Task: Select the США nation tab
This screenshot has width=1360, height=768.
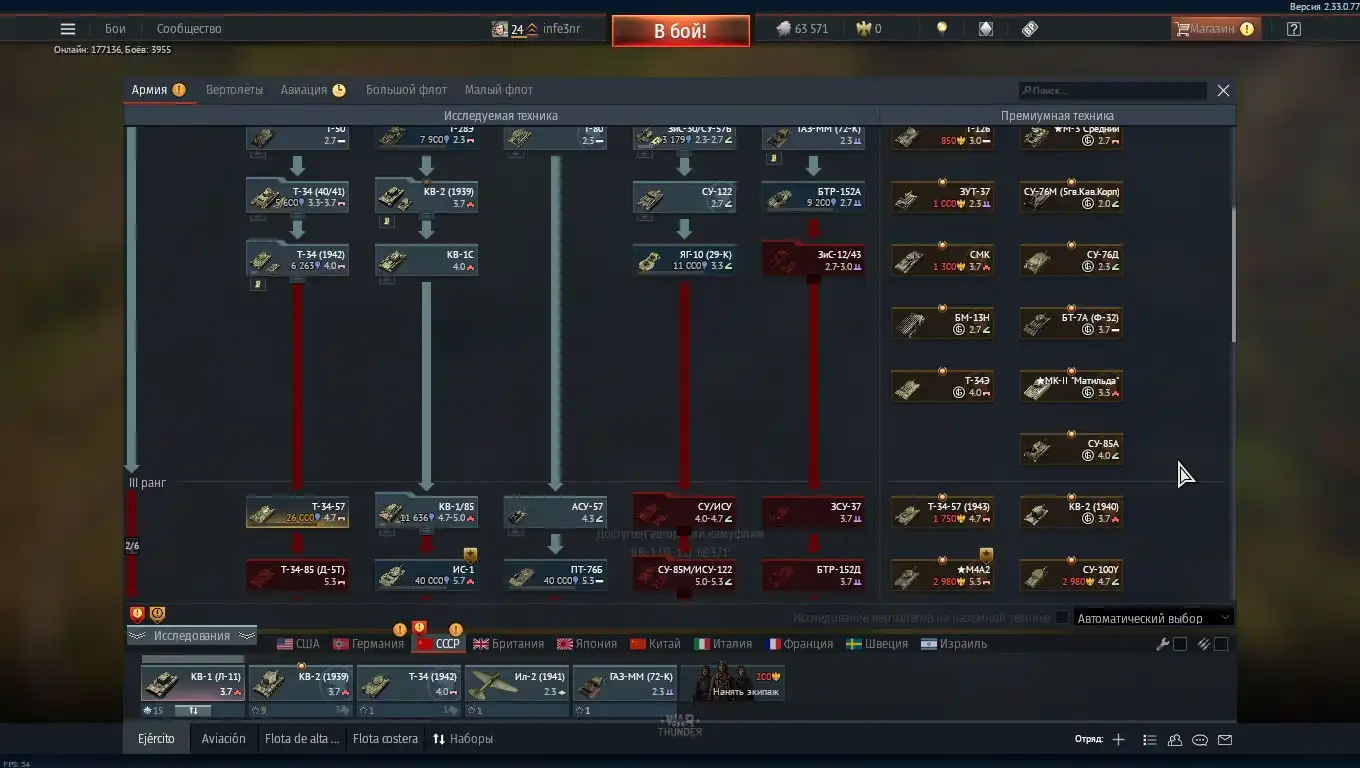Action: click(298, 644)
